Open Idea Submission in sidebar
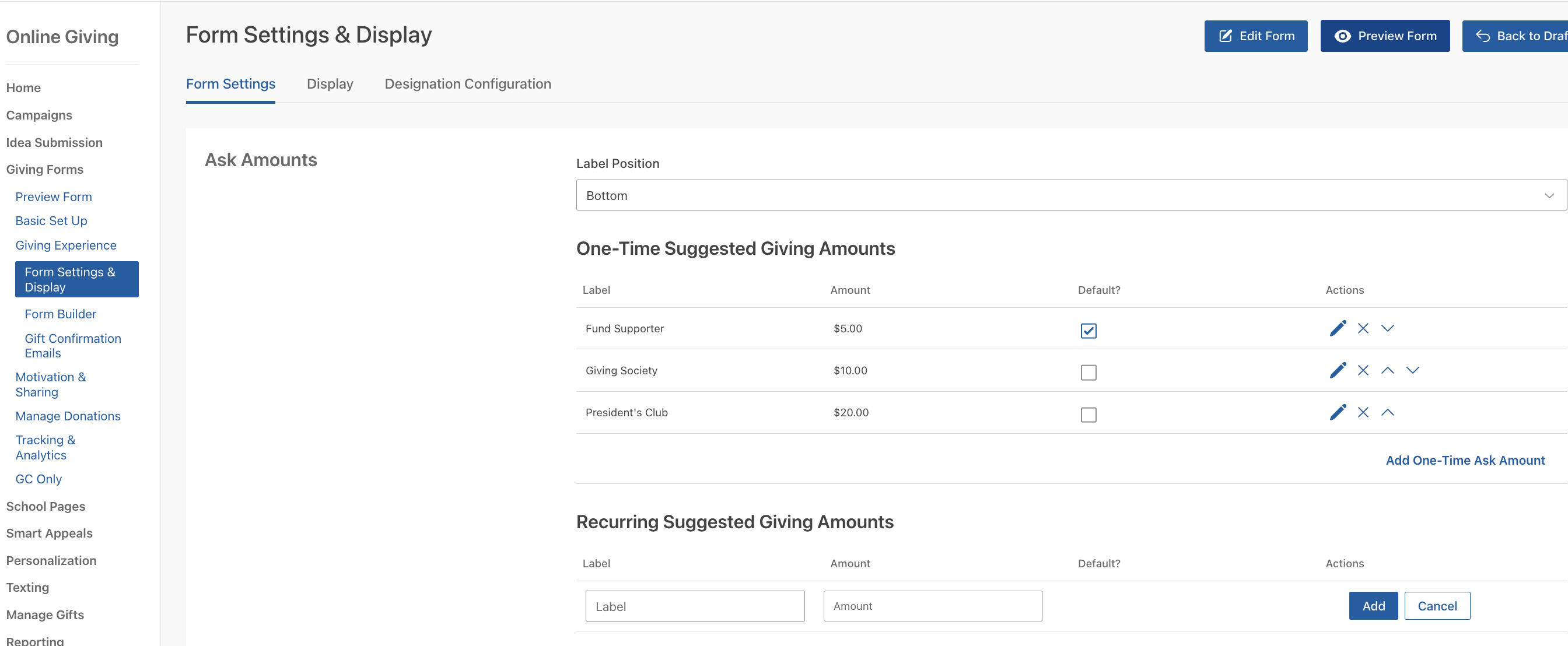Image resolution: width=1568 pixels, height=646 pixels. point(54,142)
